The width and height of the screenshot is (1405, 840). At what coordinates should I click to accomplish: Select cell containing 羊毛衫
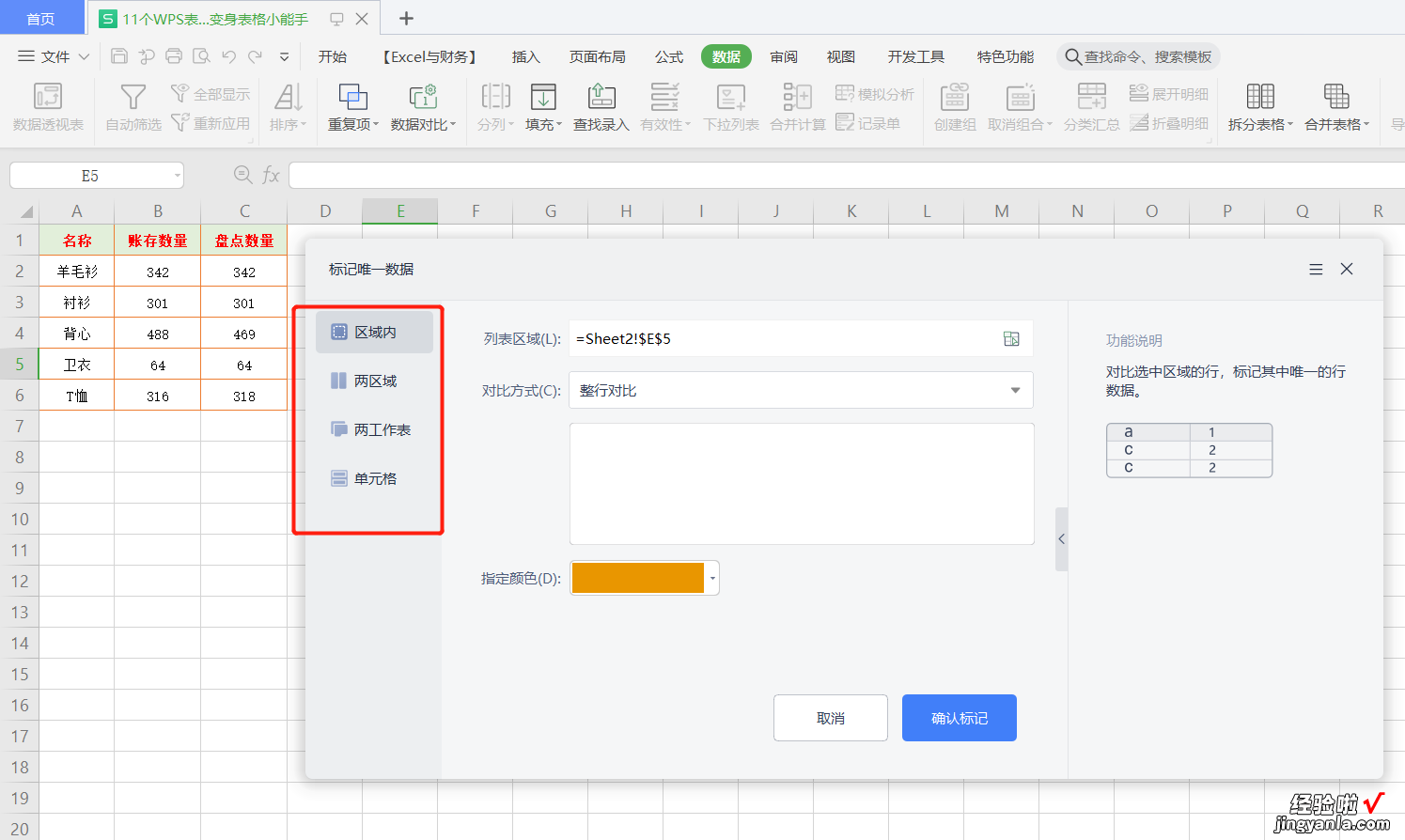76,272
